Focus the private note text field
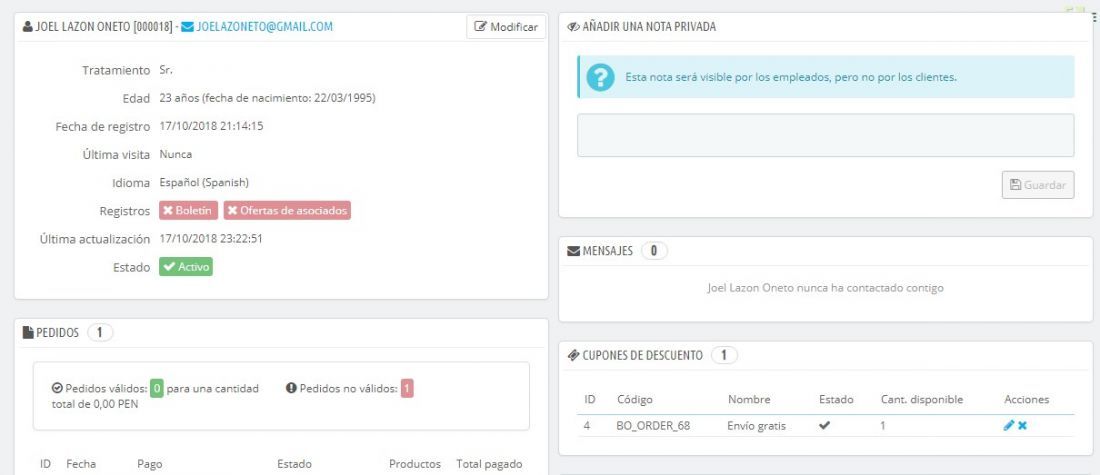1100x475 pixels. tap(825, 135)
